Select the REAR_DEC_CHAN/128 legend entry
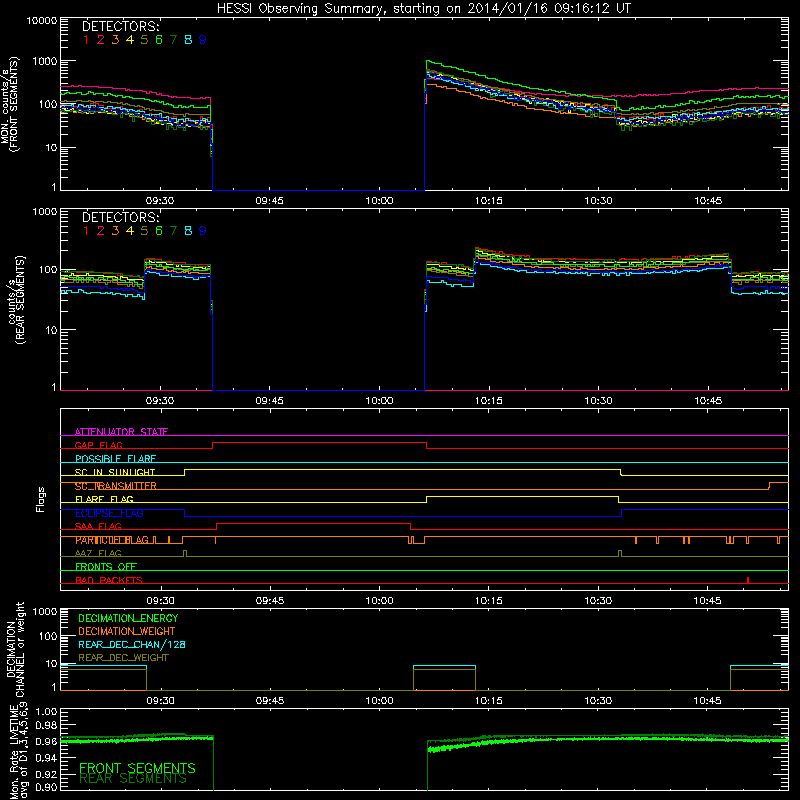Viewport: 800px width, 800px height. tap(132, 644)
